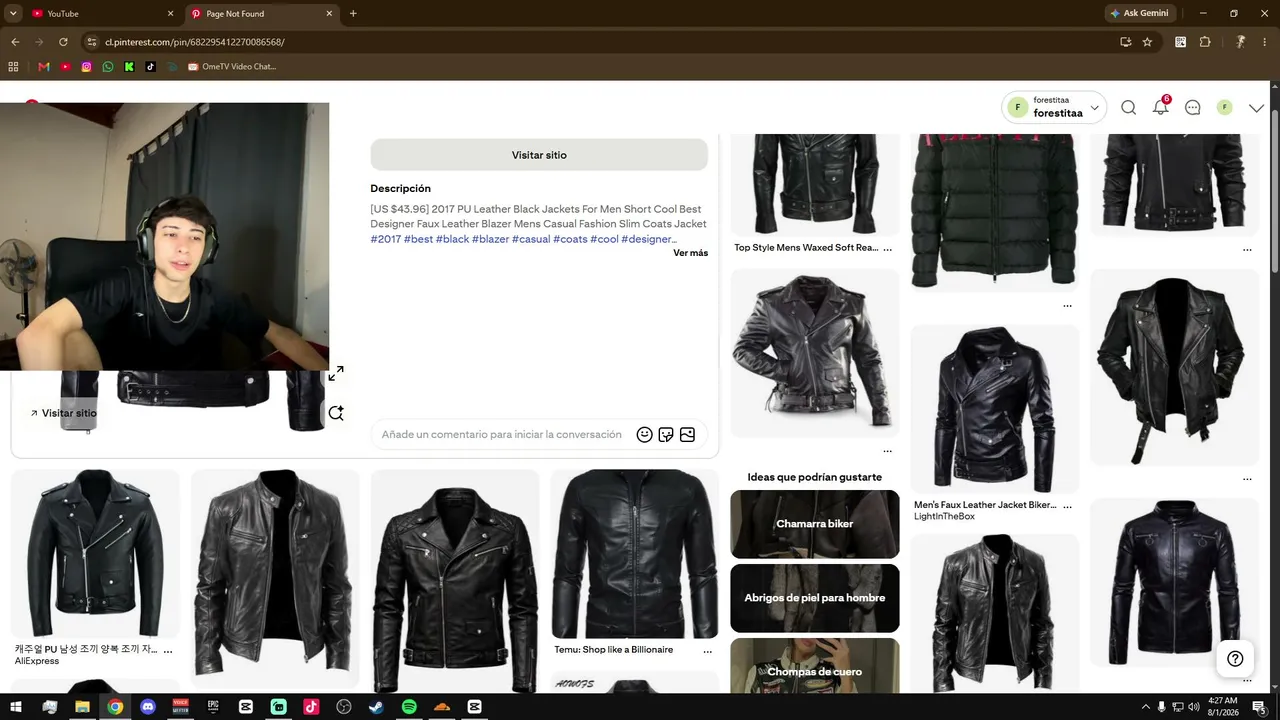
Task: Switch to the Page Not Found tab
Action: pyautogui.click(x=262, y=14)
